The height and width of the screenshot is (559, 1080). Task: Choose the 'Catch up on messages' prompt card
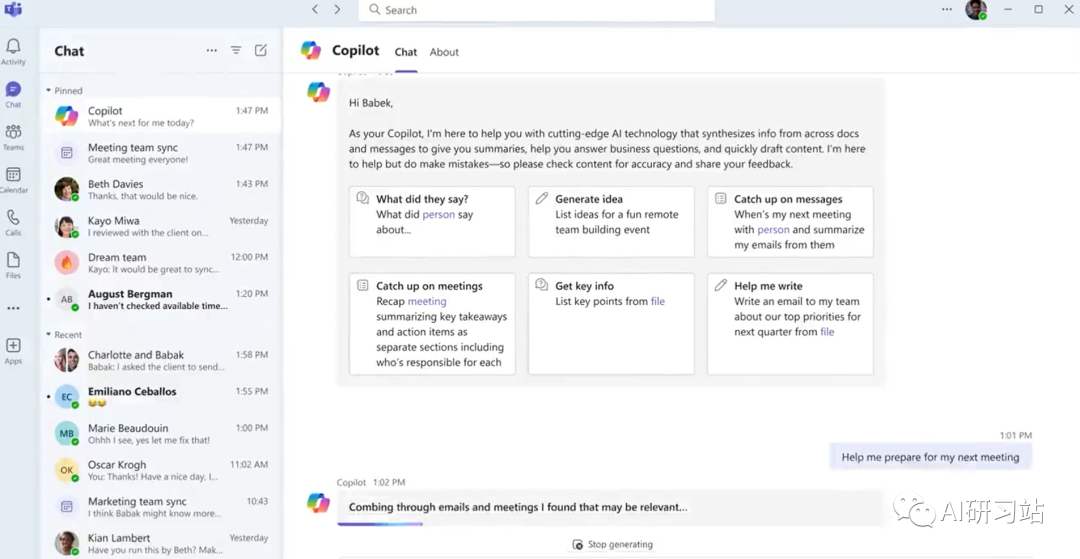pyautogui.click(x=790, y=222)
